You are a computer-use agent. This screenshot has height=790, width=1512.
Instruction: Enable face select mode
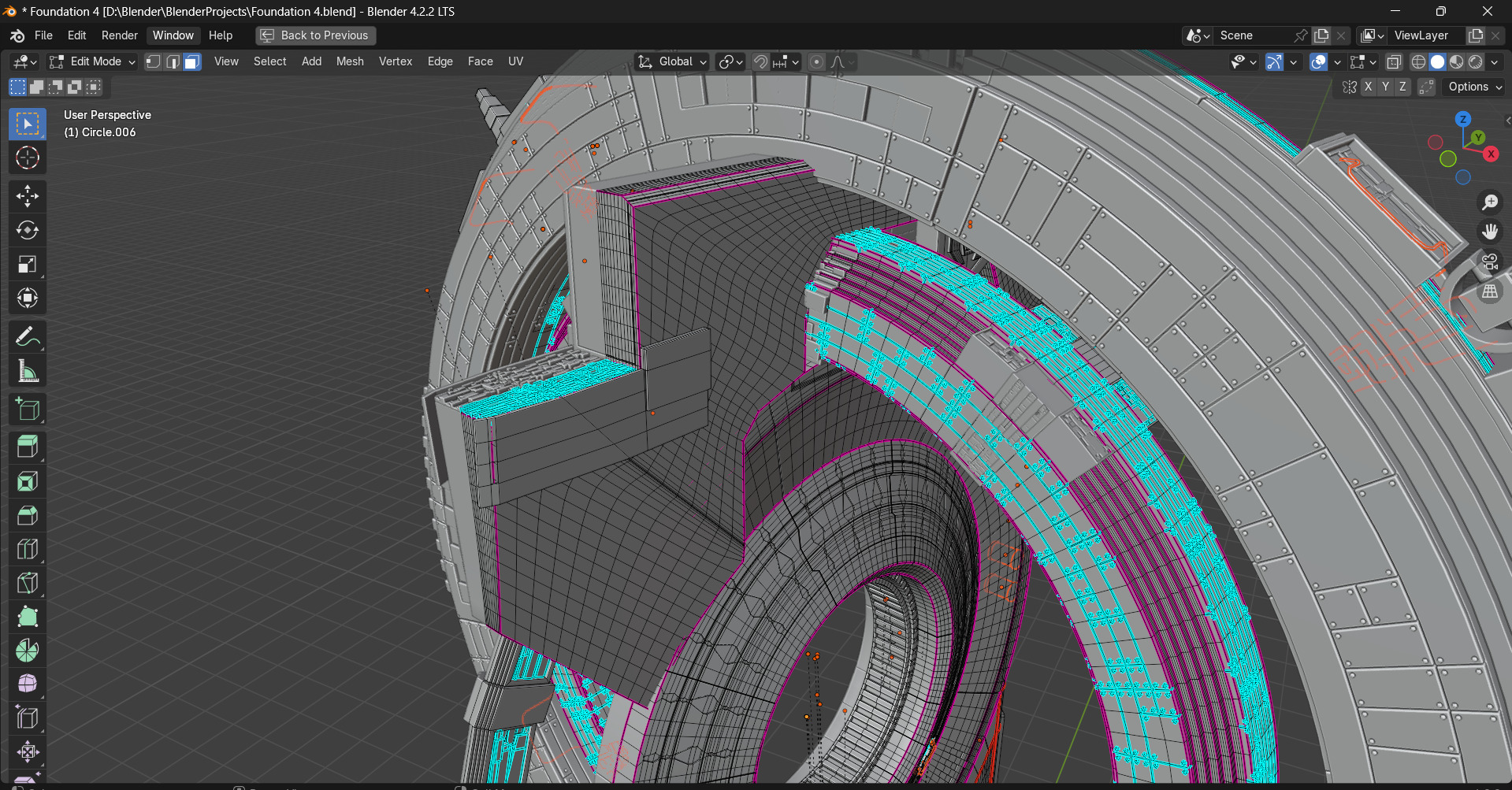click(191, 61)
